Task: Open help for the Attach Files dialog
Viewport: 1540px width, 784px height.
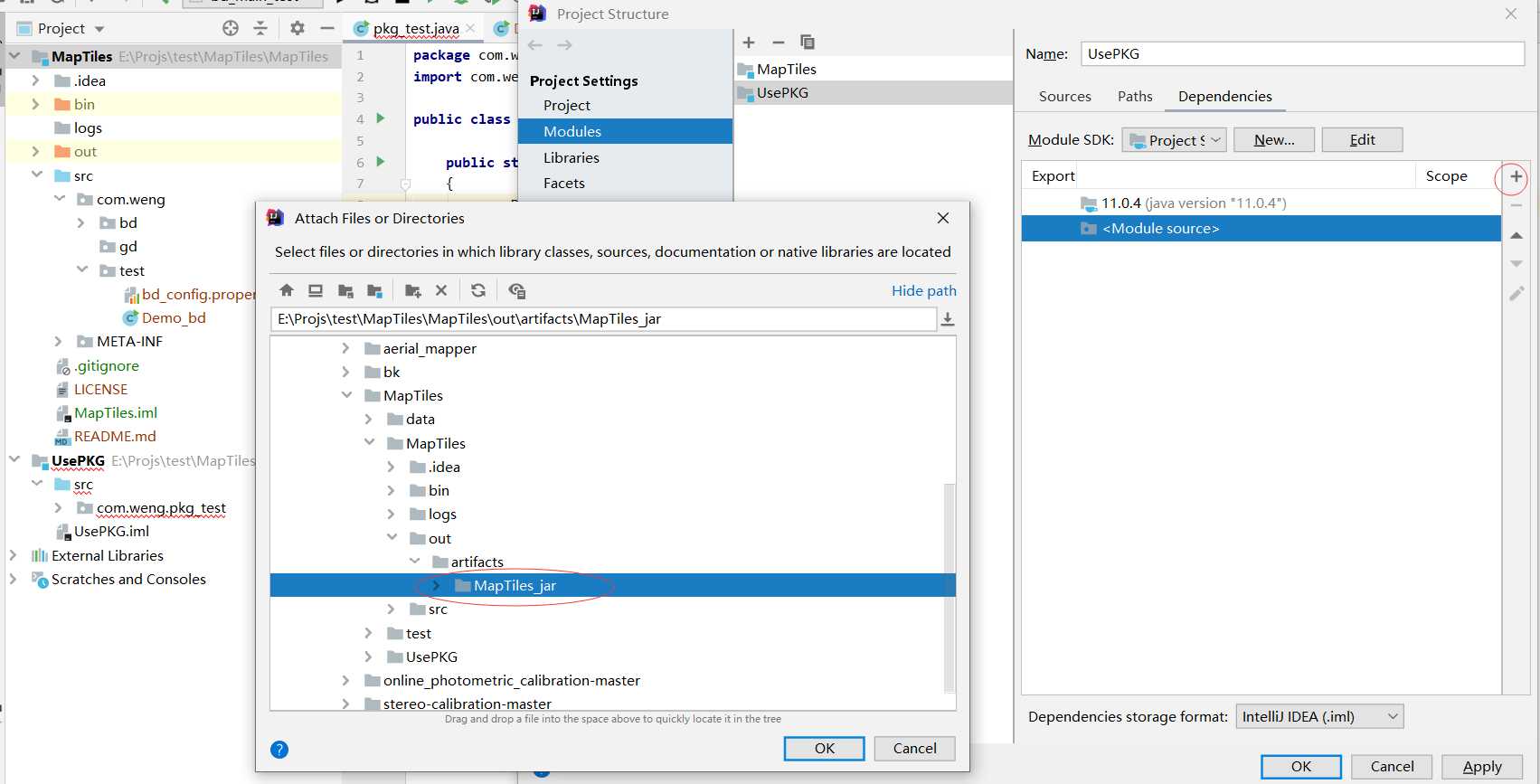Action: pos(279,750)
